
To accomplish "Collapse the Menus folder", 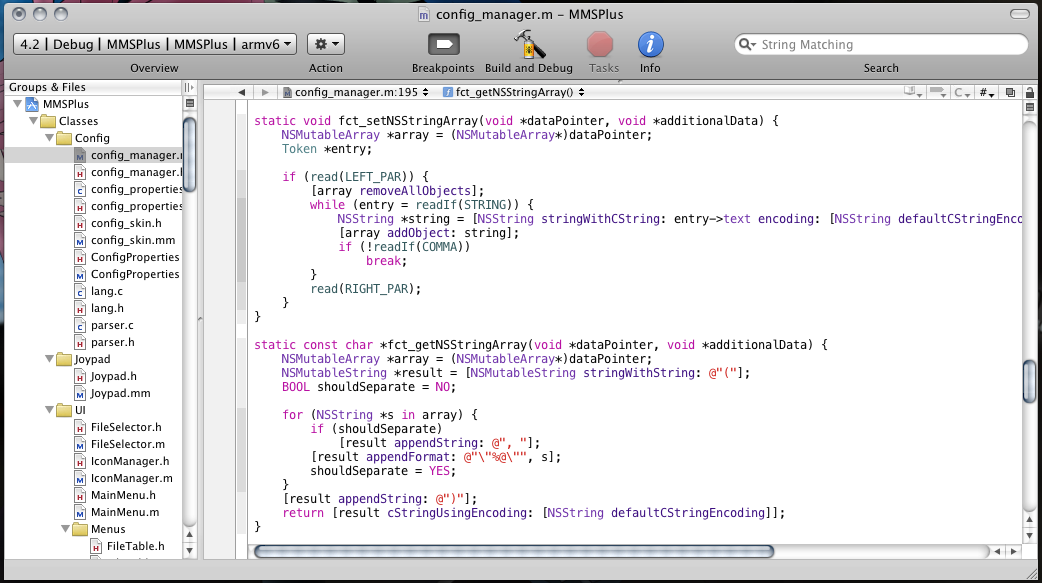I will [x=65, y=529].
